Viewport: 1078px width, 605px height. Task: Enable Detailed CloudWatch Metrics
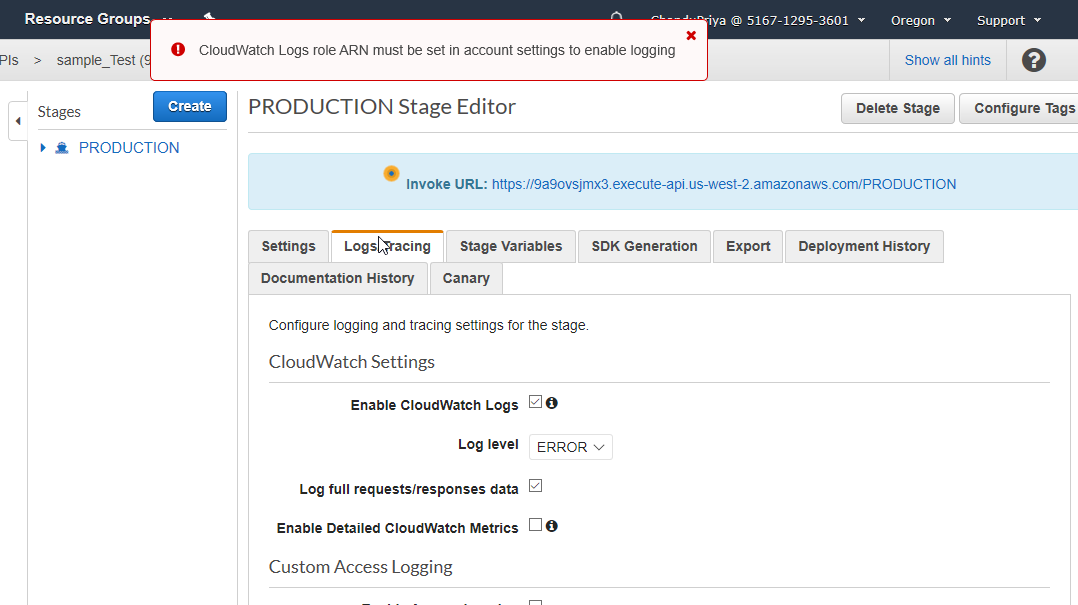point(535,525)
